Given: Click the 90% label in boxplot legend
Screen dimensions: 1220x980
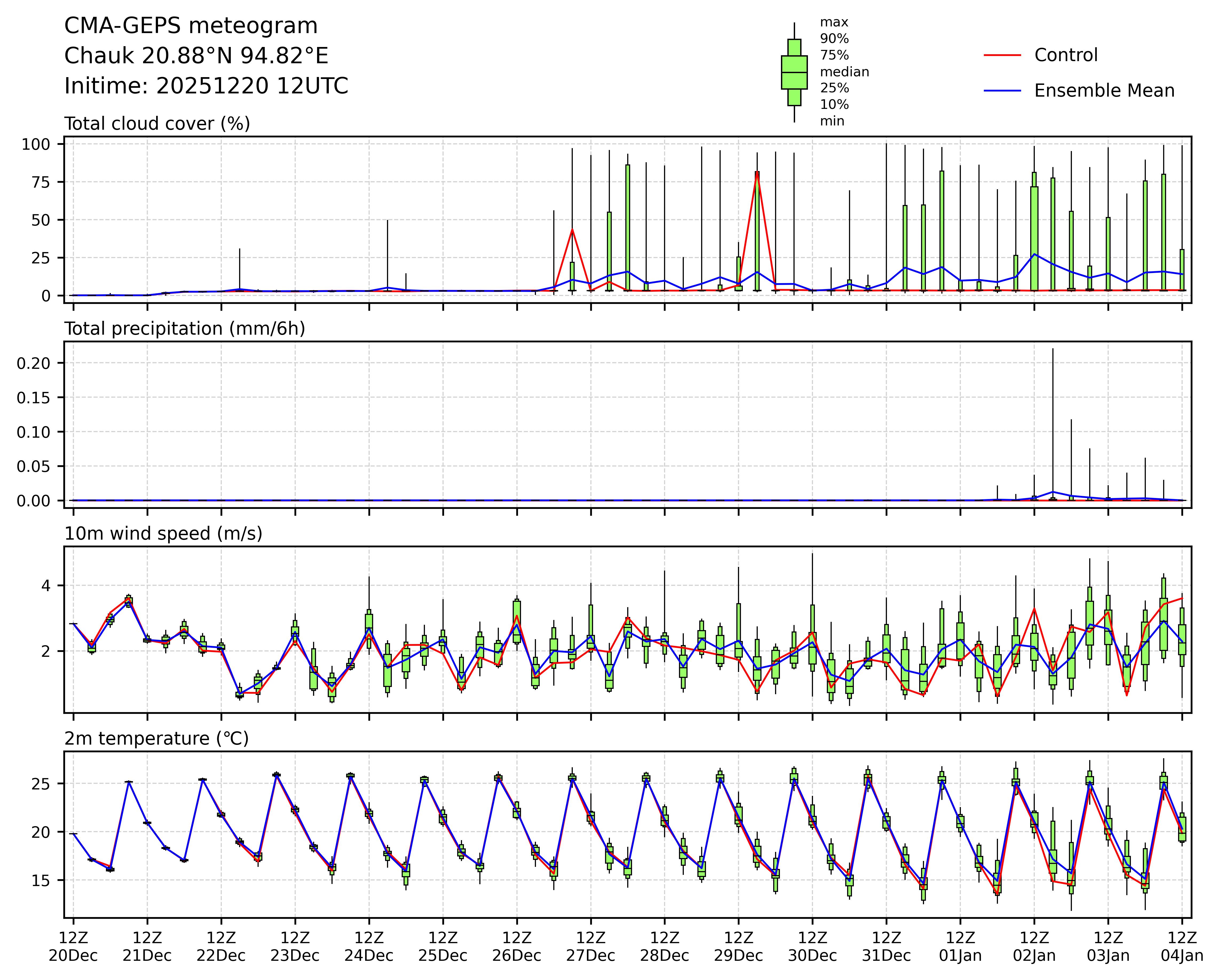Looking at the screenshot, I should point(834,39).
